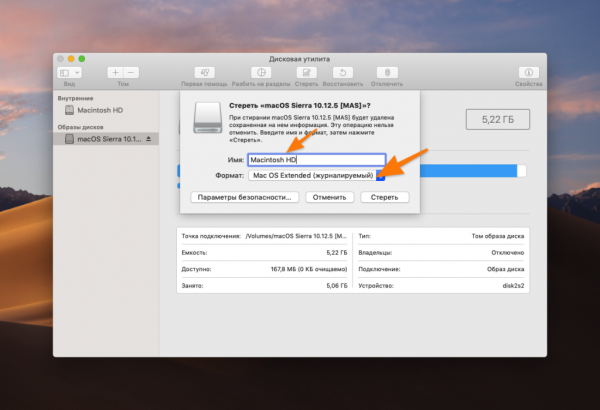
Task: Open Partition toolbar icon
Action: click(x=261, y=72)
